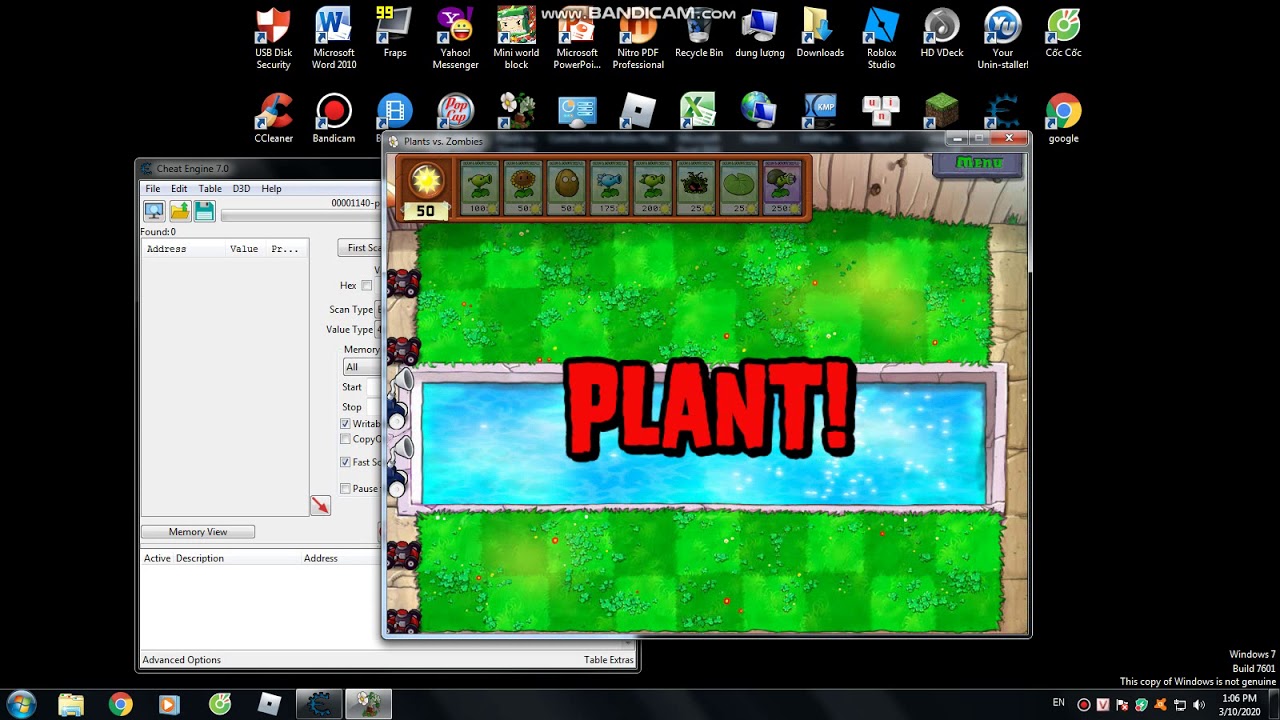Switch to Plants vs. Zombies taskbar button
1280x720 pixels.
[x=368, y=705]
